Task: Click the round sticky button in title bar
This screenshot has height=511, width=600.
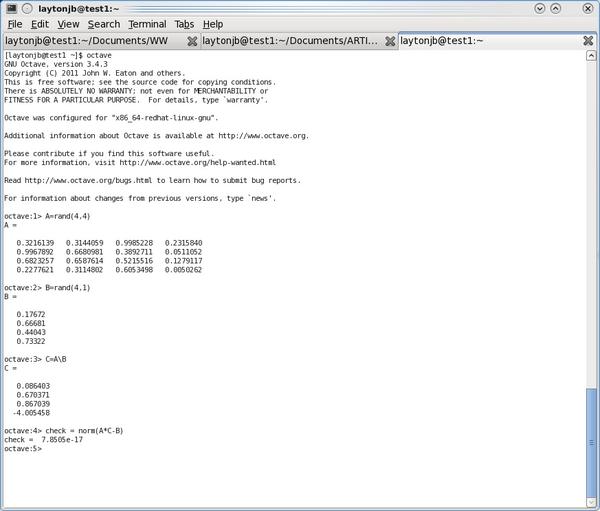Action: (x=27, y=8)
